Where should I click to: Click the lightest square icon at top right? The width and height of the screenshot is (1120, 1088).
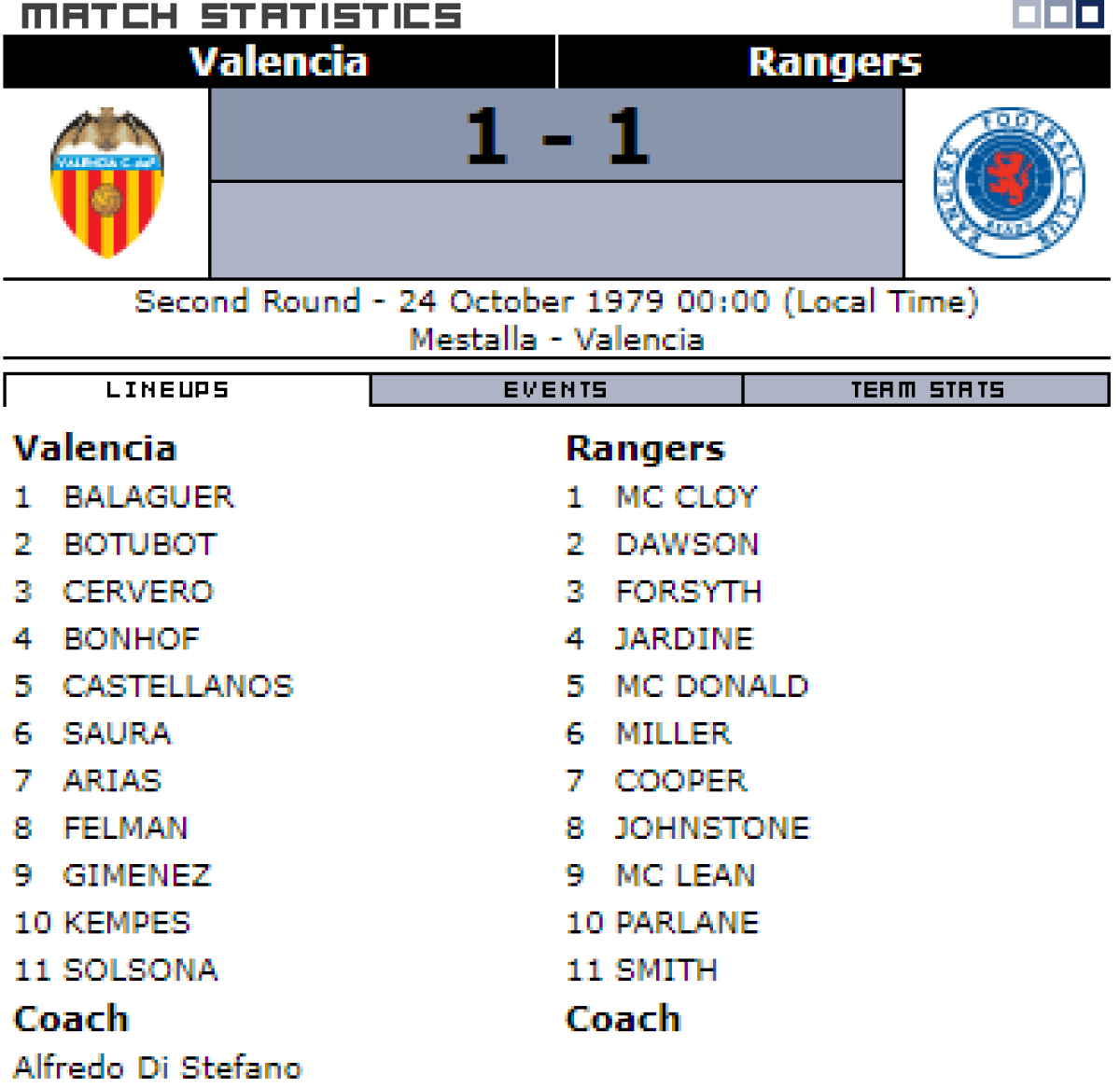(1027, 14)
